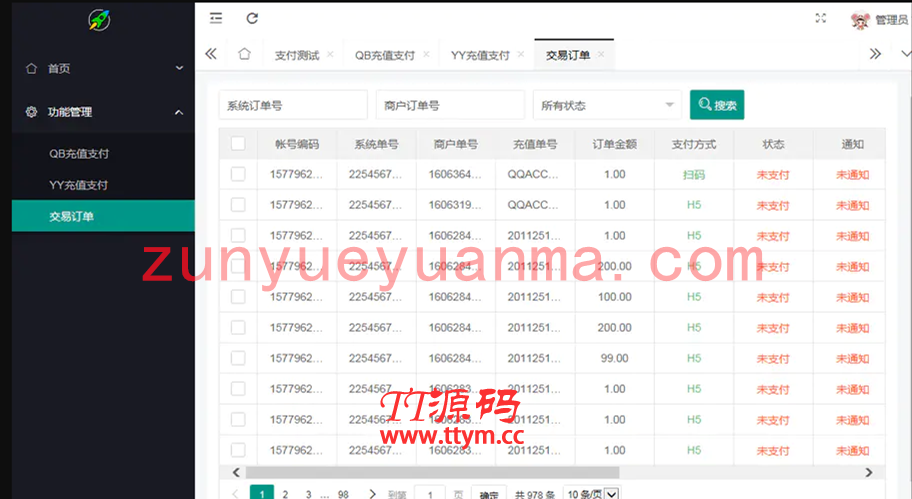Check the row with merchant 1606319...

click(x=238, y=205)
